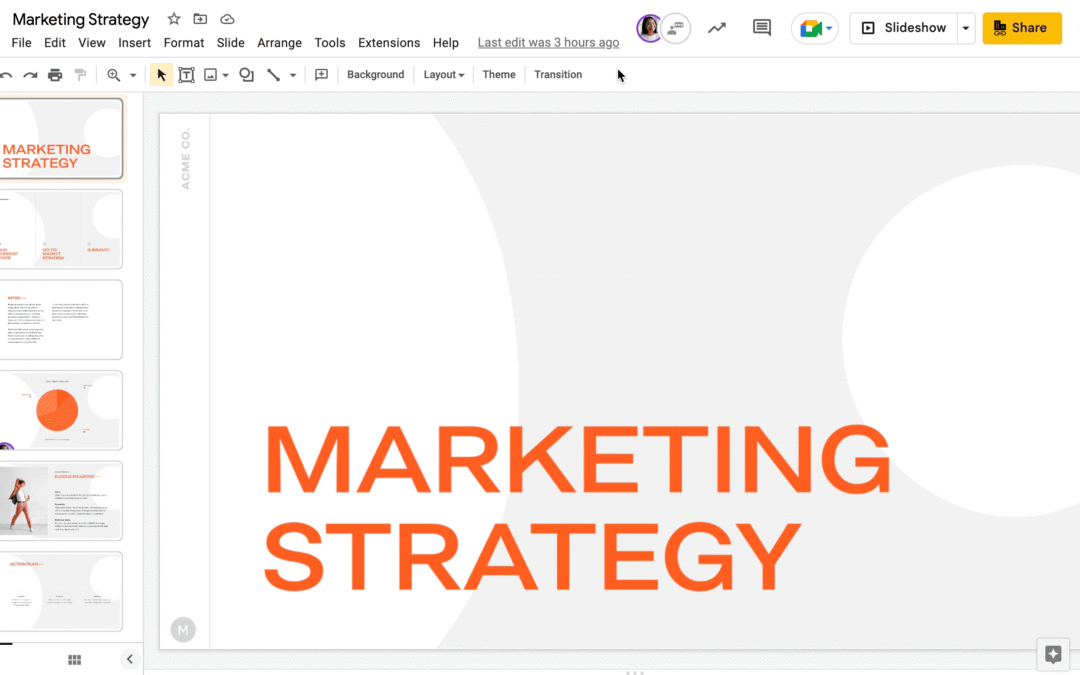Click the Move to folder icon
Screen dimensions: 1080x675
[200, 19]
